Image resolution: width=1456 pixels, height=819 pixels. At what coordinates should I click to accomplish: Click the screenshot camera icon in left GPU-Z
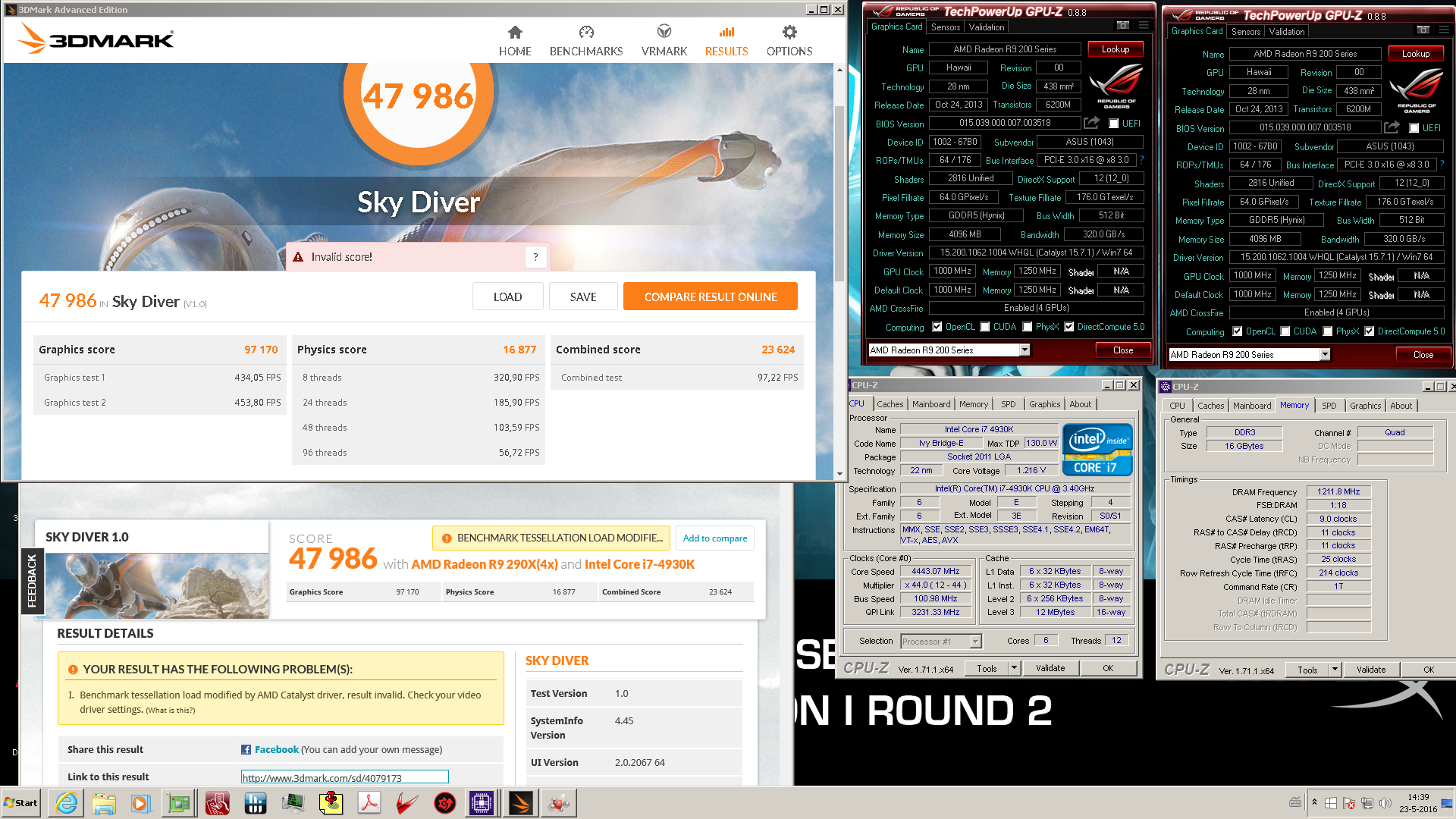pos(1123,26)
